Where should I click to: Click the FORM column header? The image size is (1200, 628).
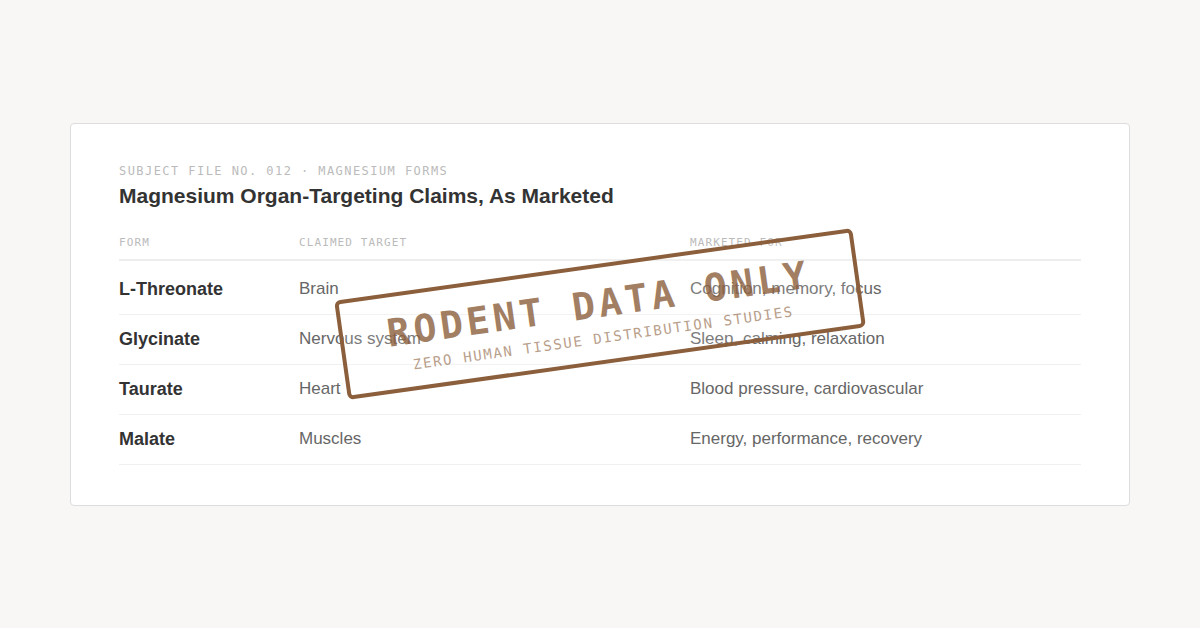coord(134,242)
